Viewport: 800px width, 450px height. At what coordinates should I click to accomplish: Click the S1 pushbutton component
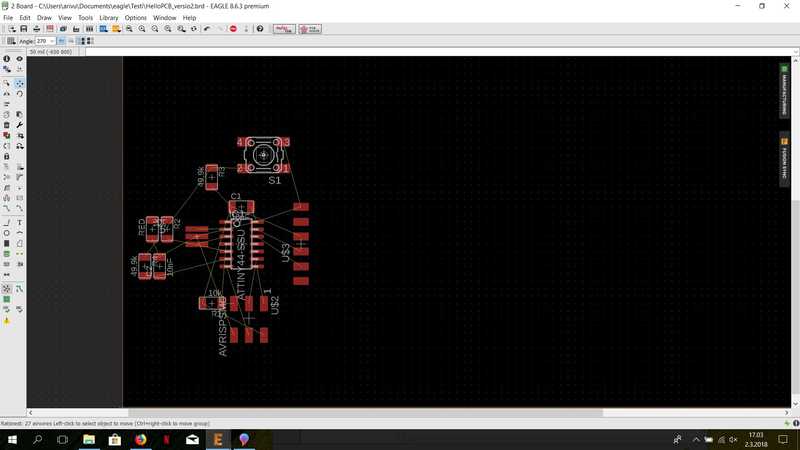tap(263, 155)
